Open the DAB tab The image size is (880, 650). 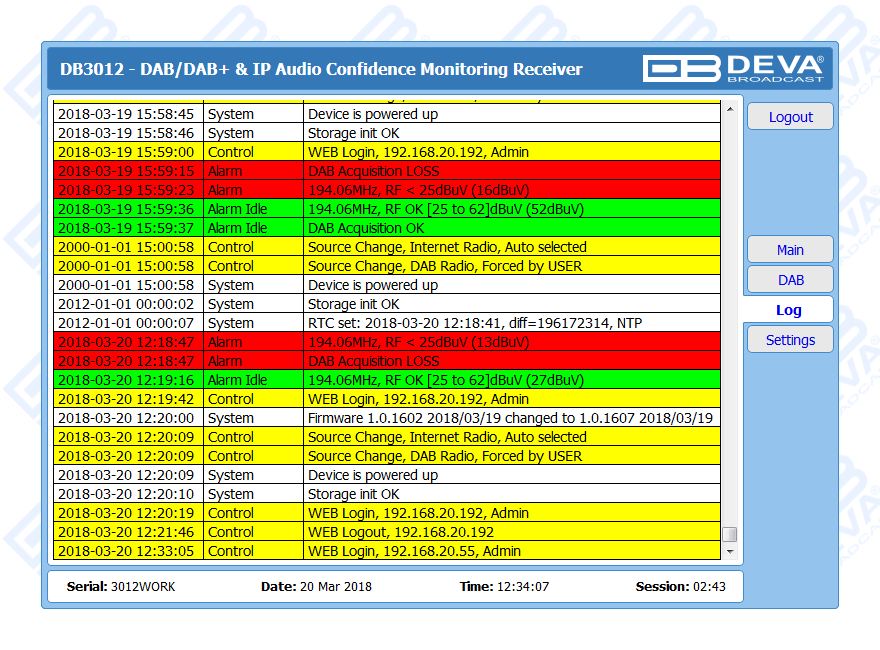pyautogui.click(x=790, y=280)
